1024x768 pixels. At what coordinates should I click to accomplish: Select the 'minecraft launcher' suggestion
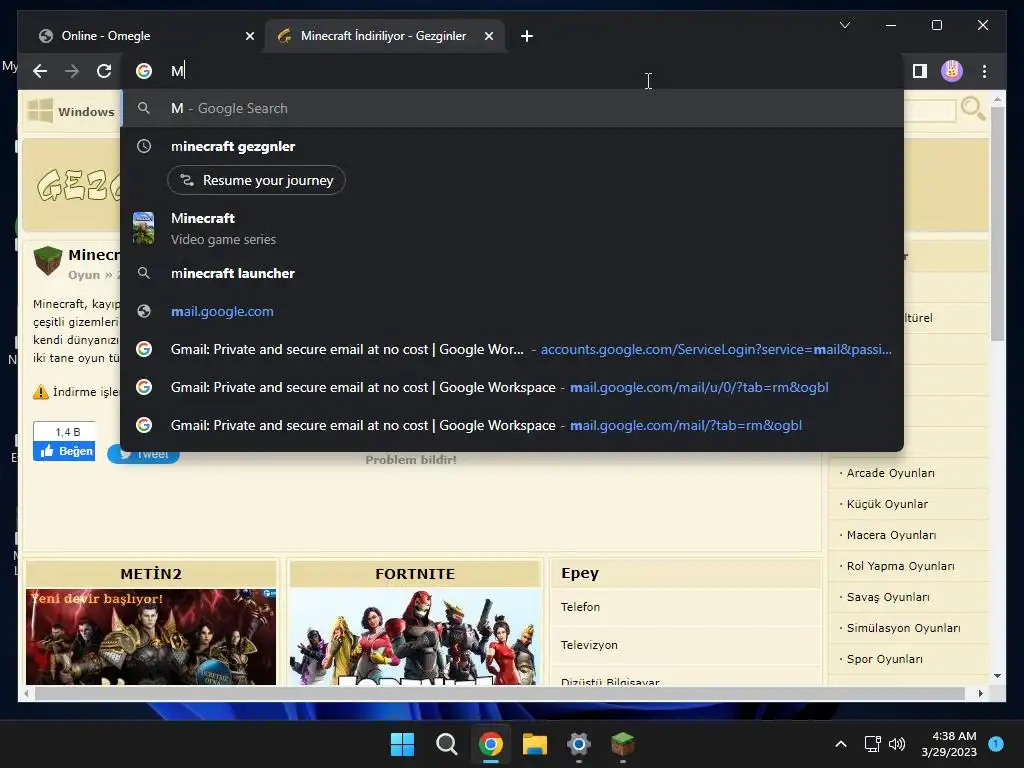coord(512,274)
